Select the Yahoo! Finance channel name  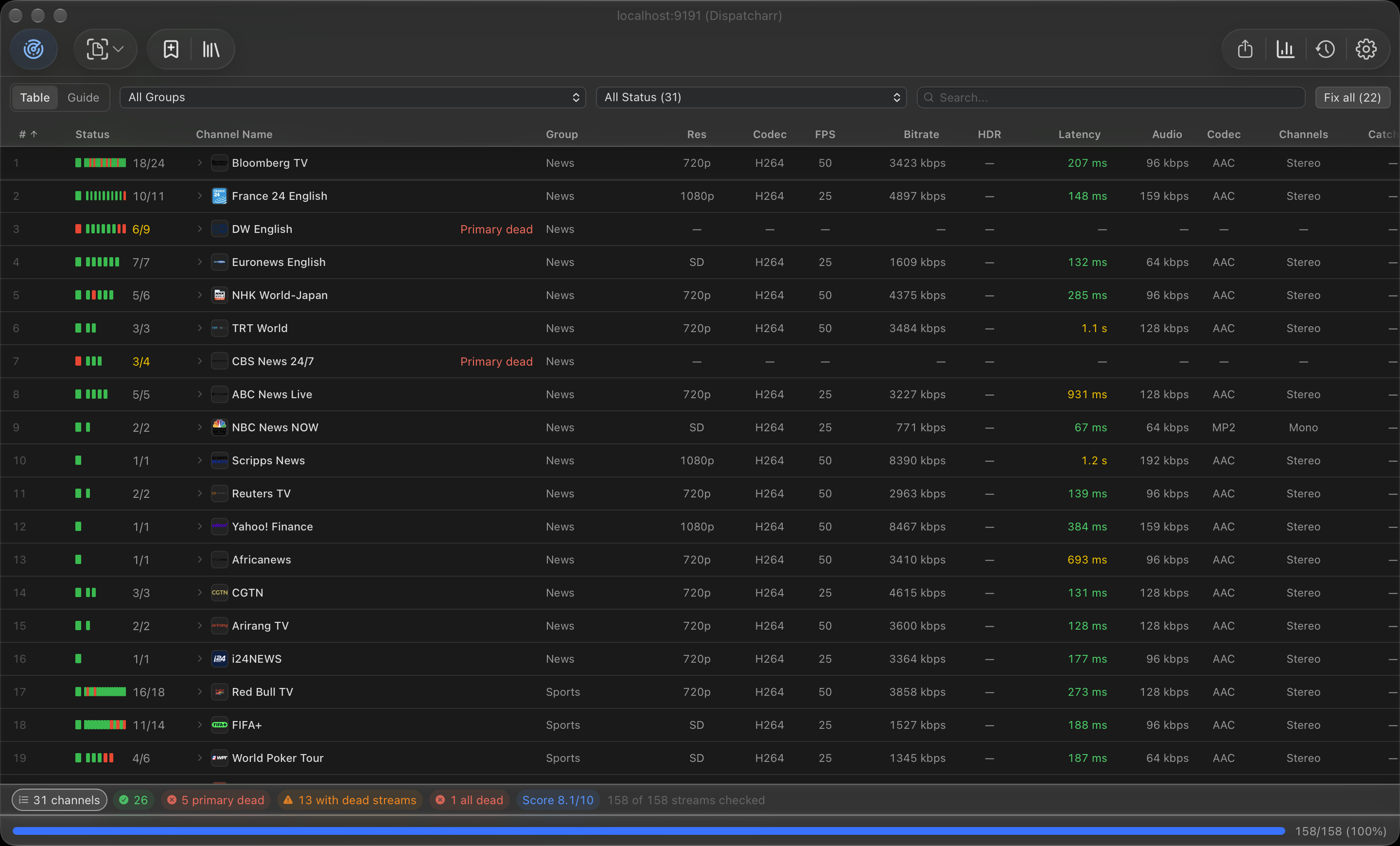pyautogui.click(x=272, y=527)
